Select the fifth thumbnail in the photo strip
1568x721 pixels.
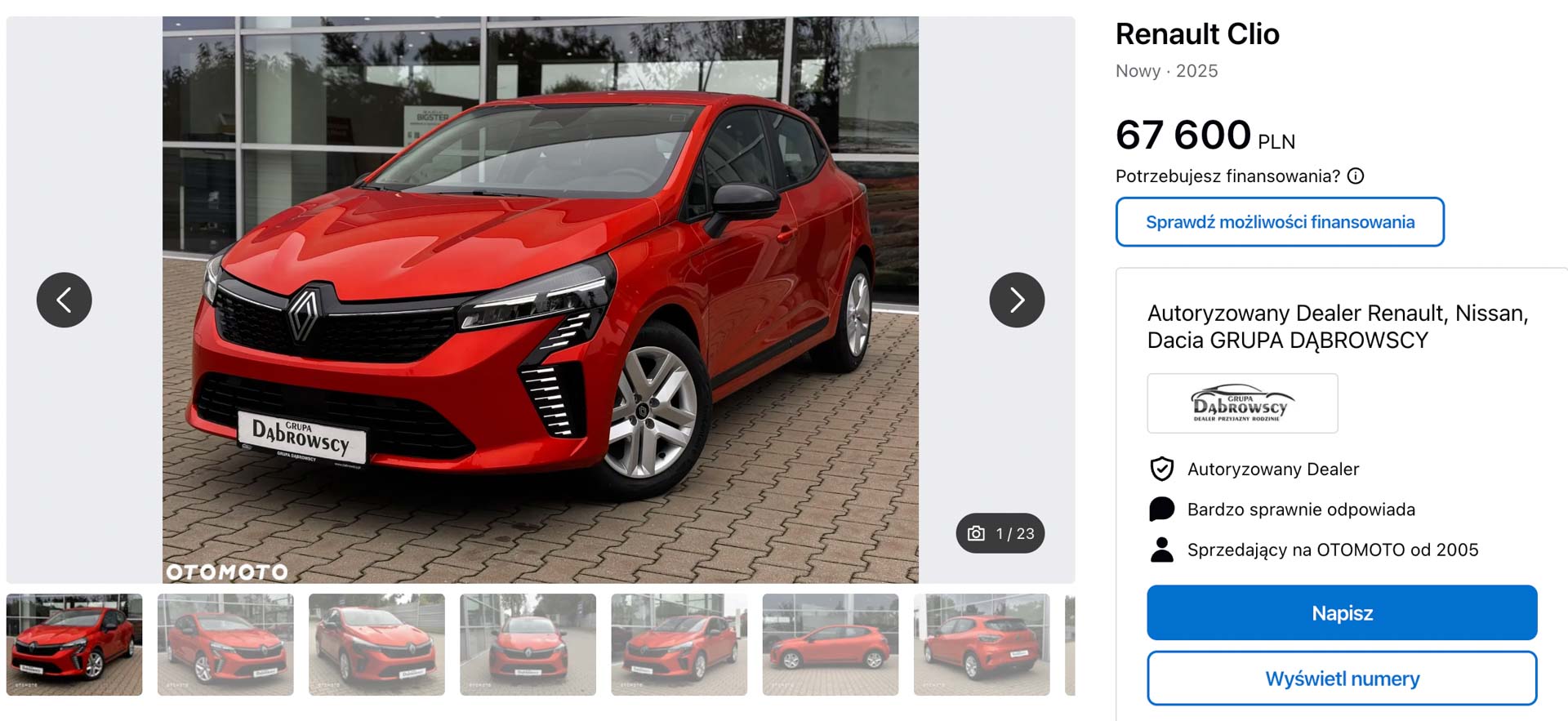pos(679,644)
